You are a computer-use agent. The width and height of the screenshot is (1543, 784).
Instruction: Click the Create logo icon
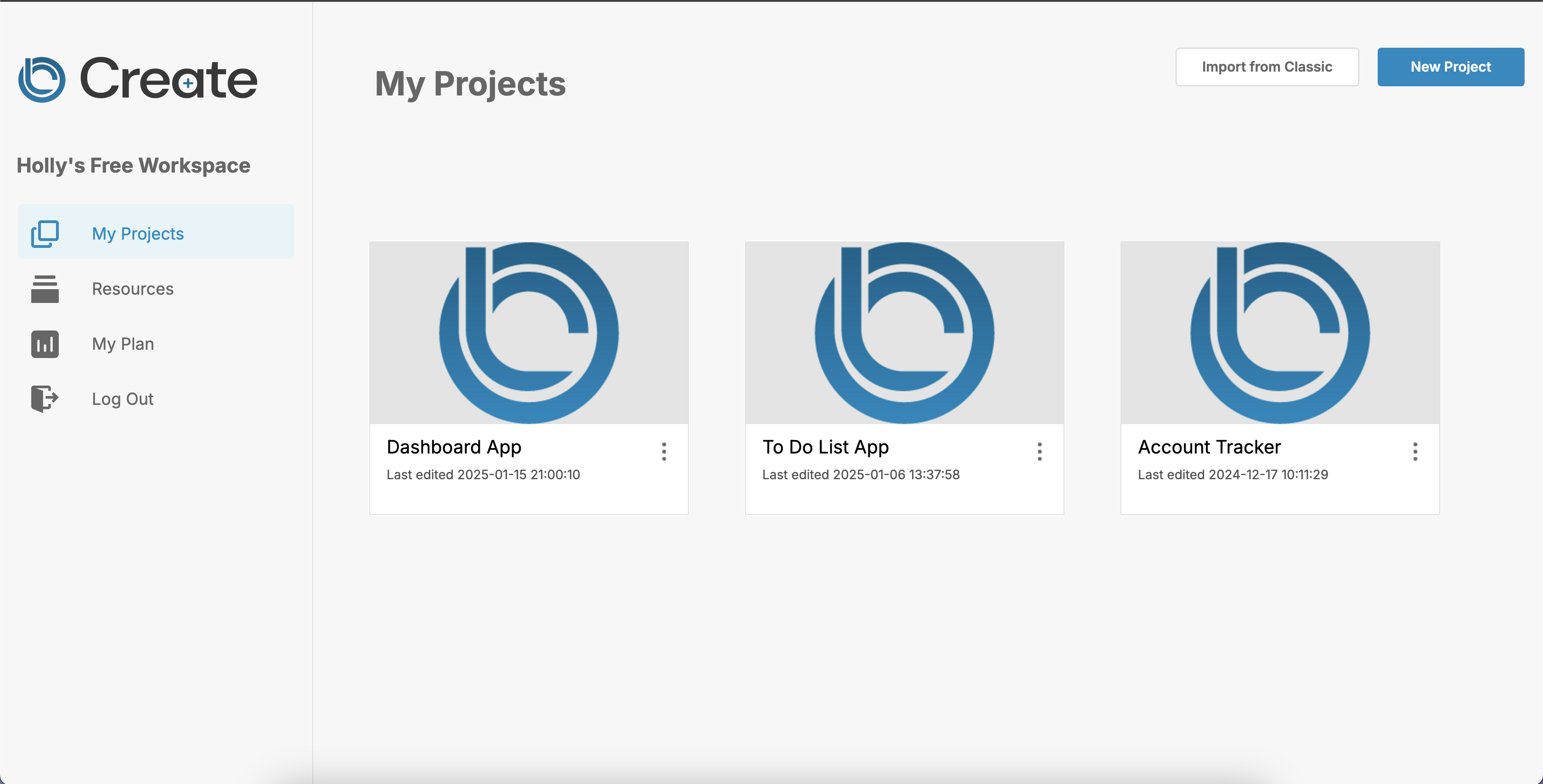(42, 80)
